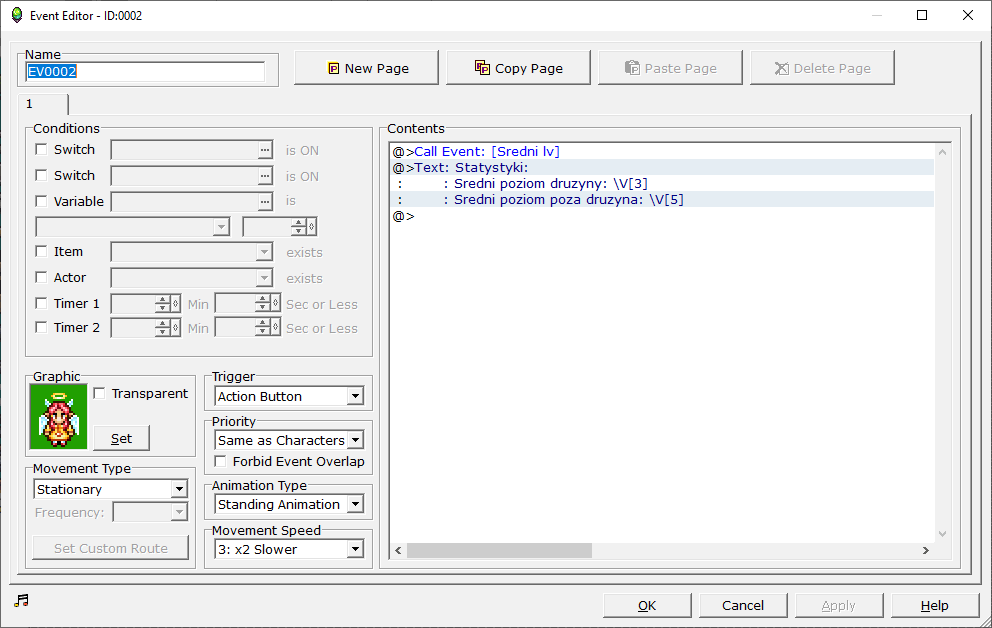
Task: Click the Copy Page button
Action: (518, 68)
